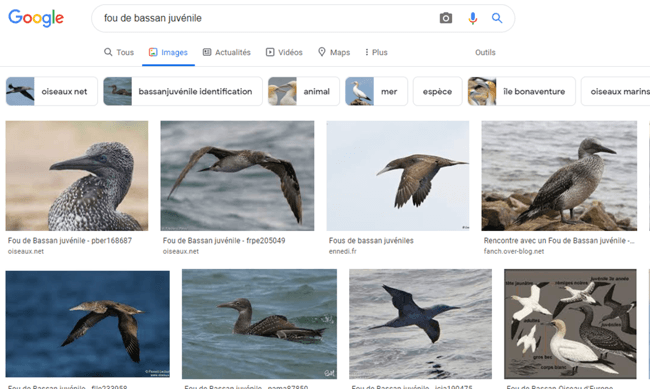650x389 pixels.
Task: Open the Plus more options menu
Action: tap(376, 52)
